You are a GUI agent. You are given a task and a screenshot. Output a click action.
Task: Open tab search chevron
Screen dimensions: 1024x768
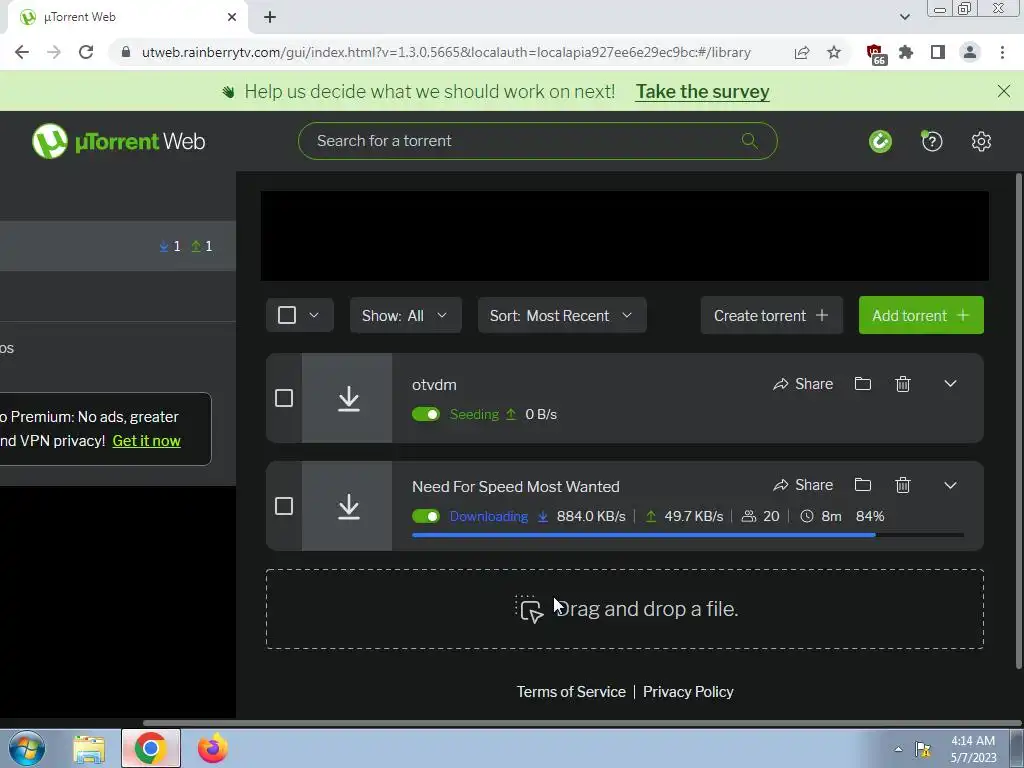click(904, 17)
